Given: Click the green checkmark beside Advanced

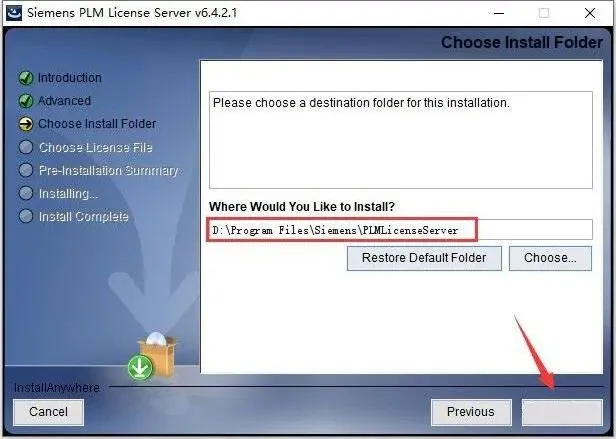Looking at the screenshot, I should click(x=26, y=101).
